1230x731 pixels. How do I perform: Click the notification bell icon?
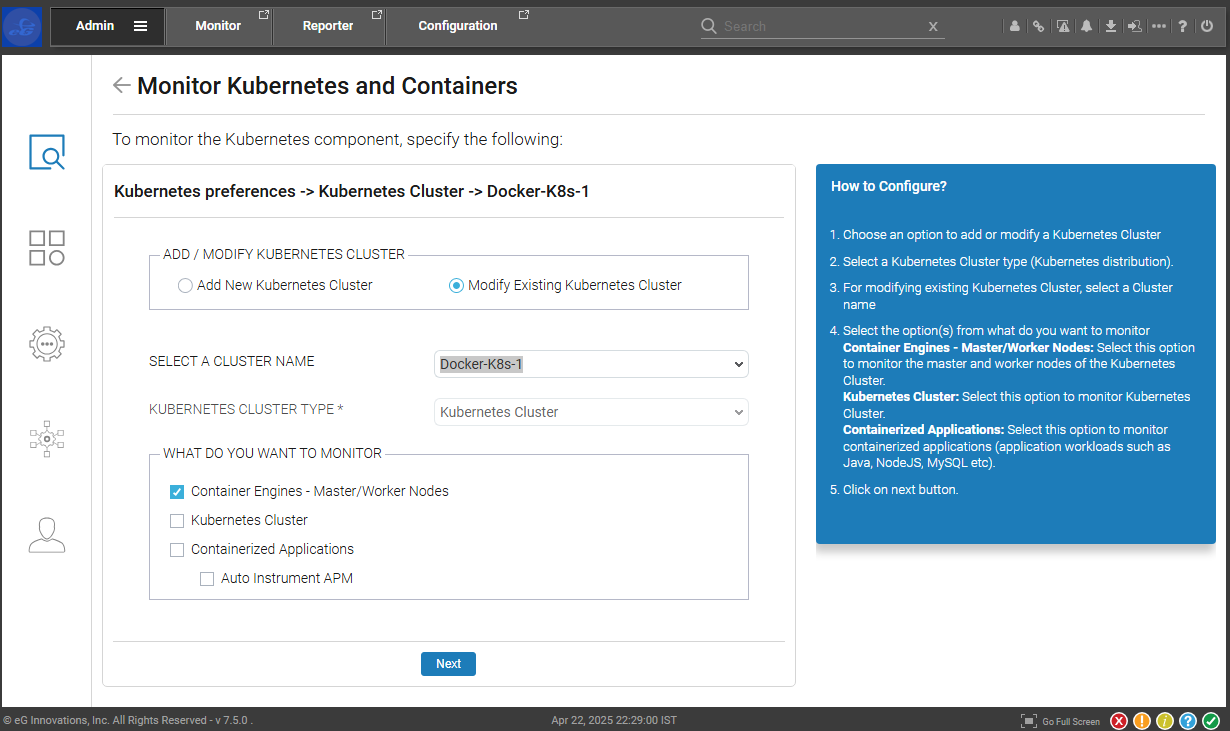[1086, 27]
